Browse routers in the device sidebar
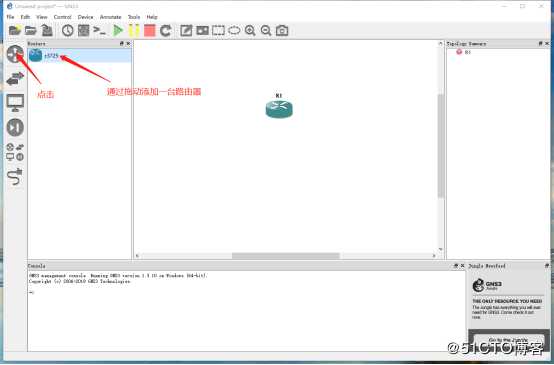The image size is (554, 365). click(x=15, y=54)
